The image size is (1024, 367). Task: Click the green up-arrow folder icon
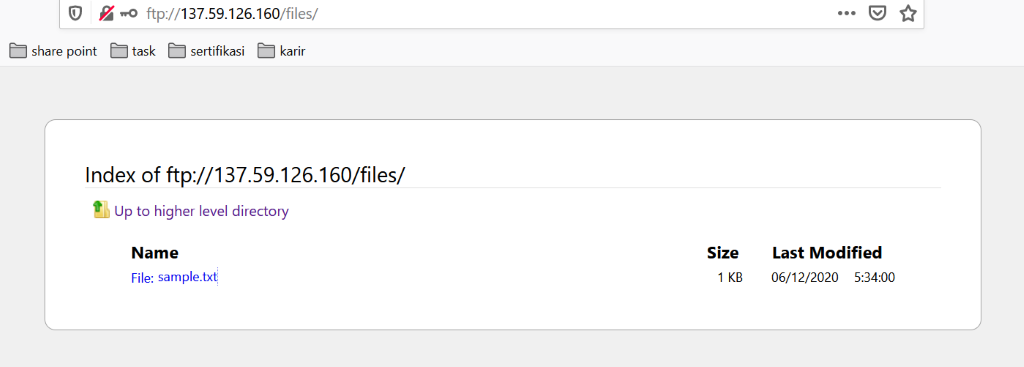[101, 210]
